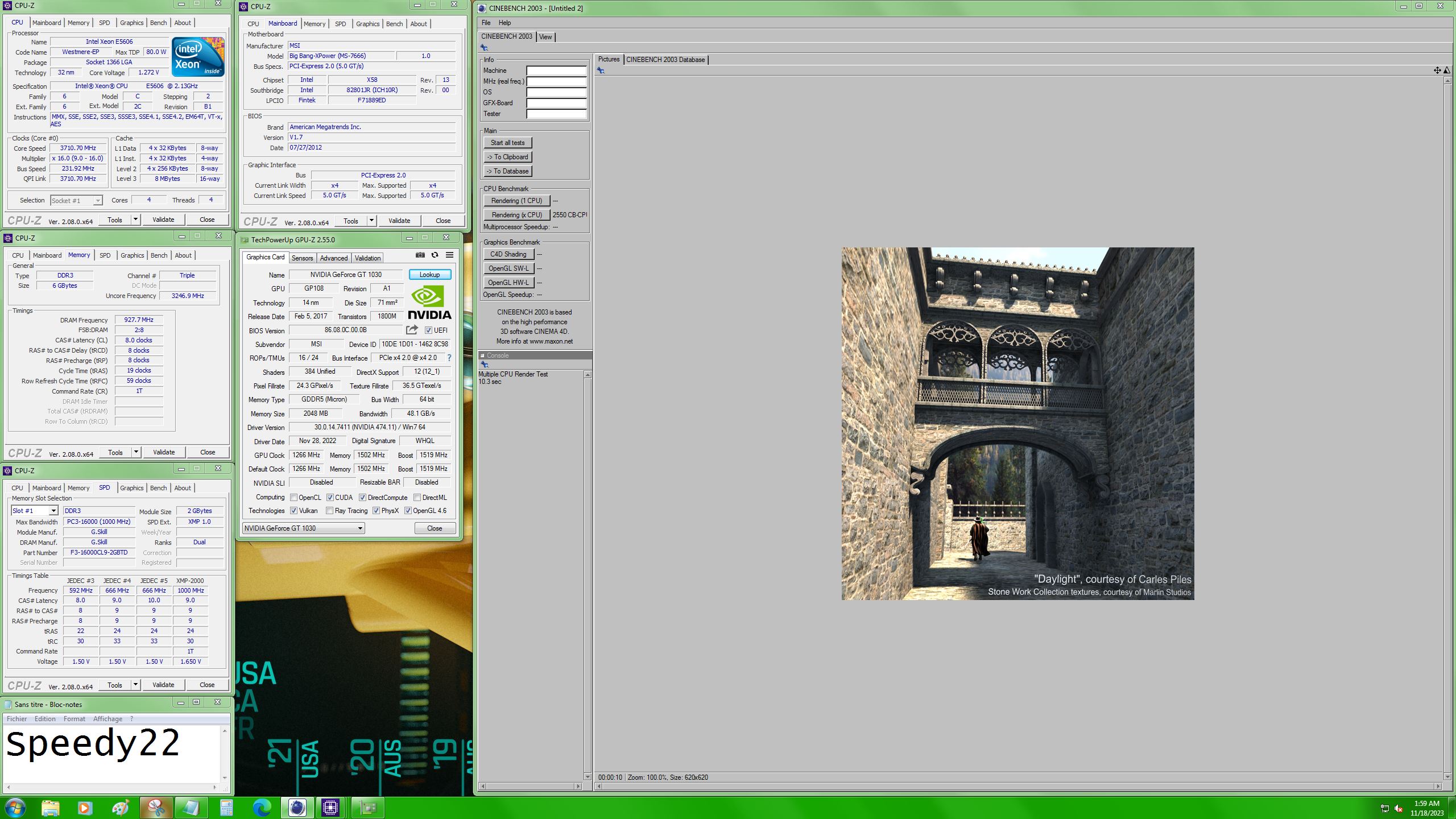1456x819 pixels.
Task: Toggle the DirectCompute checkbox
Action: tap(362, 498)
